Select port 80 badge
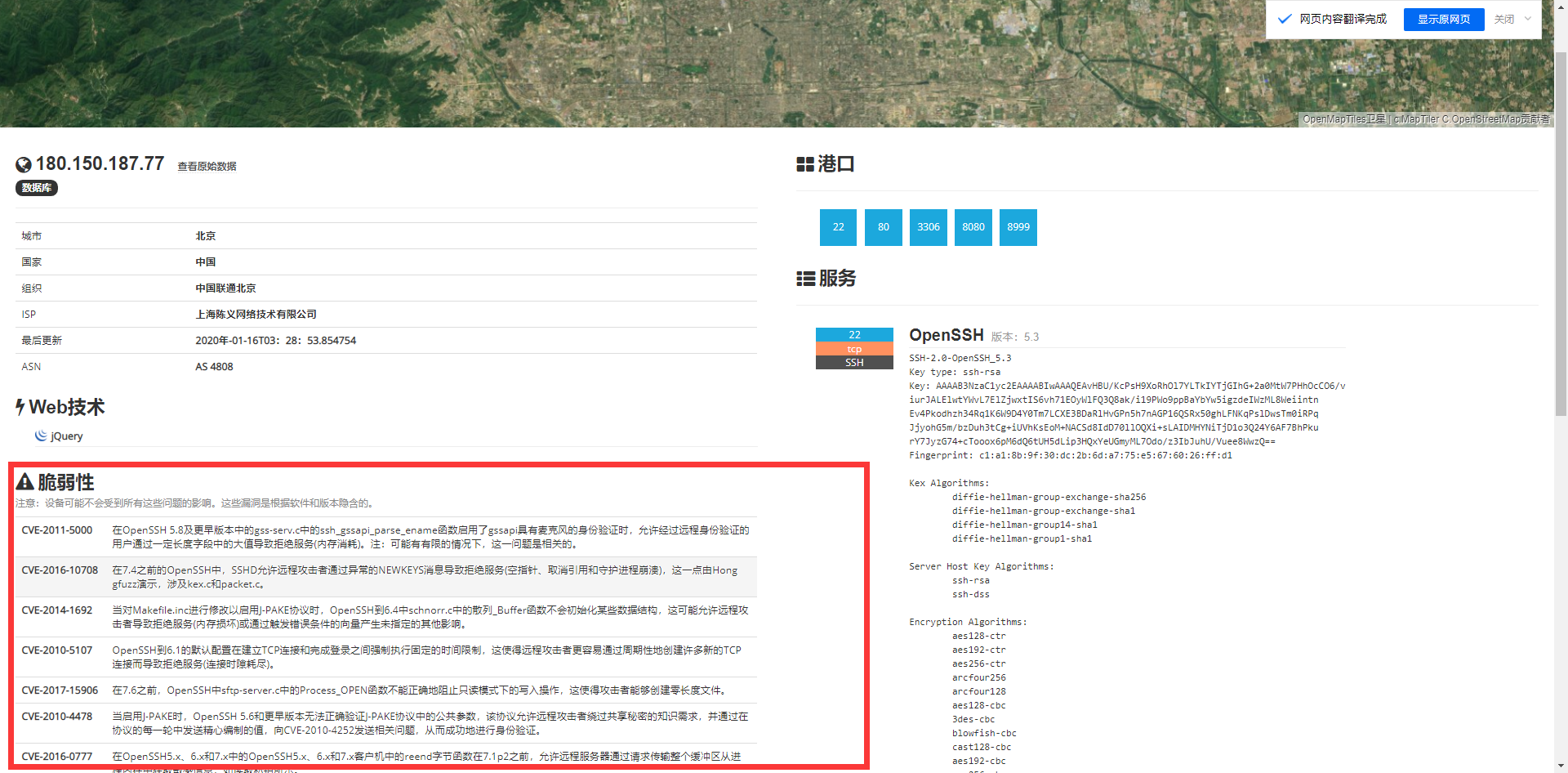This screenshot has width=1568, height=773. (x=883, y=227)
